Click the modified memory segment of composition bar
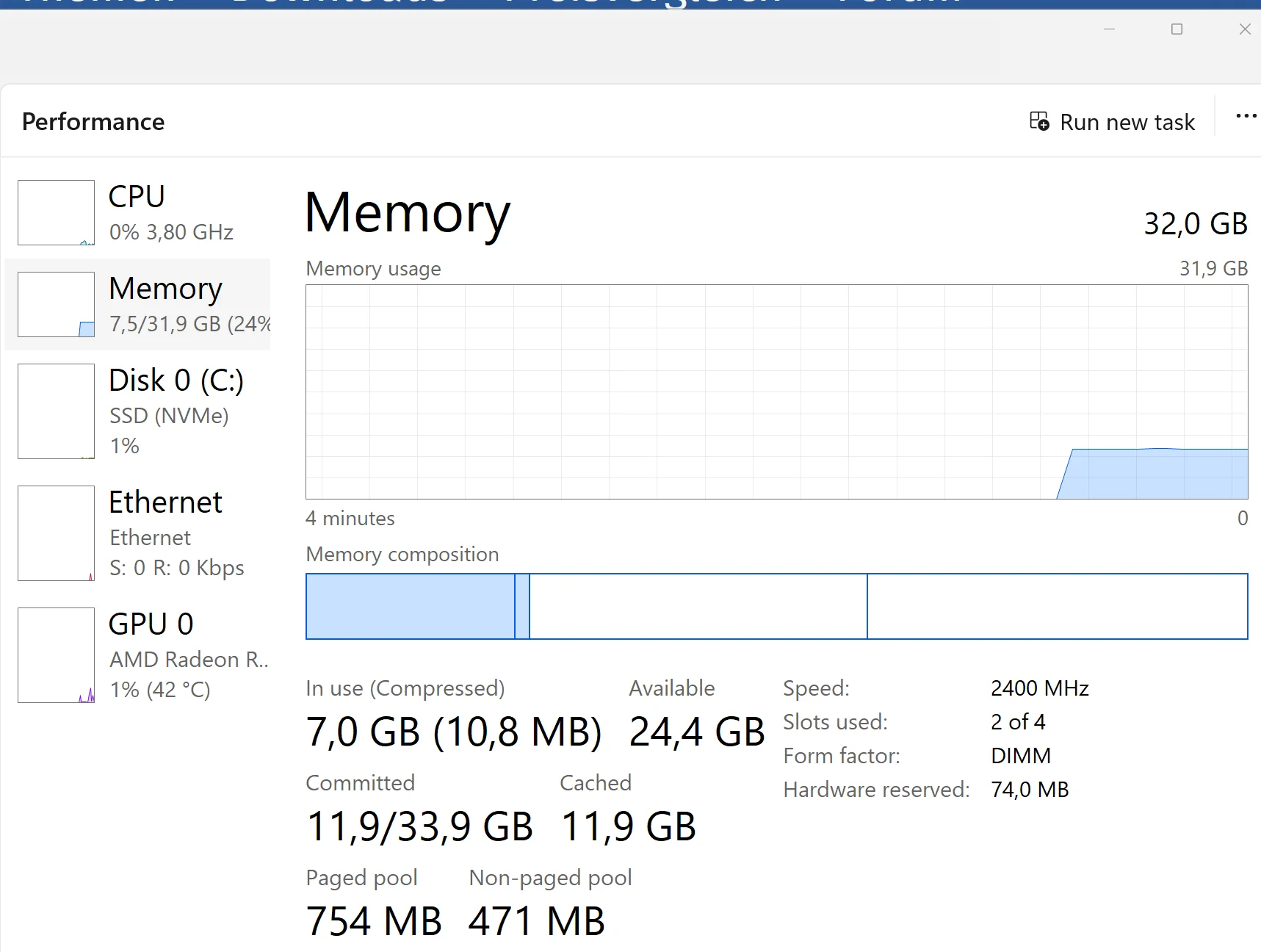Image resolution: width=1261 pixels, height=952 pixels. [x=523, y=606]
